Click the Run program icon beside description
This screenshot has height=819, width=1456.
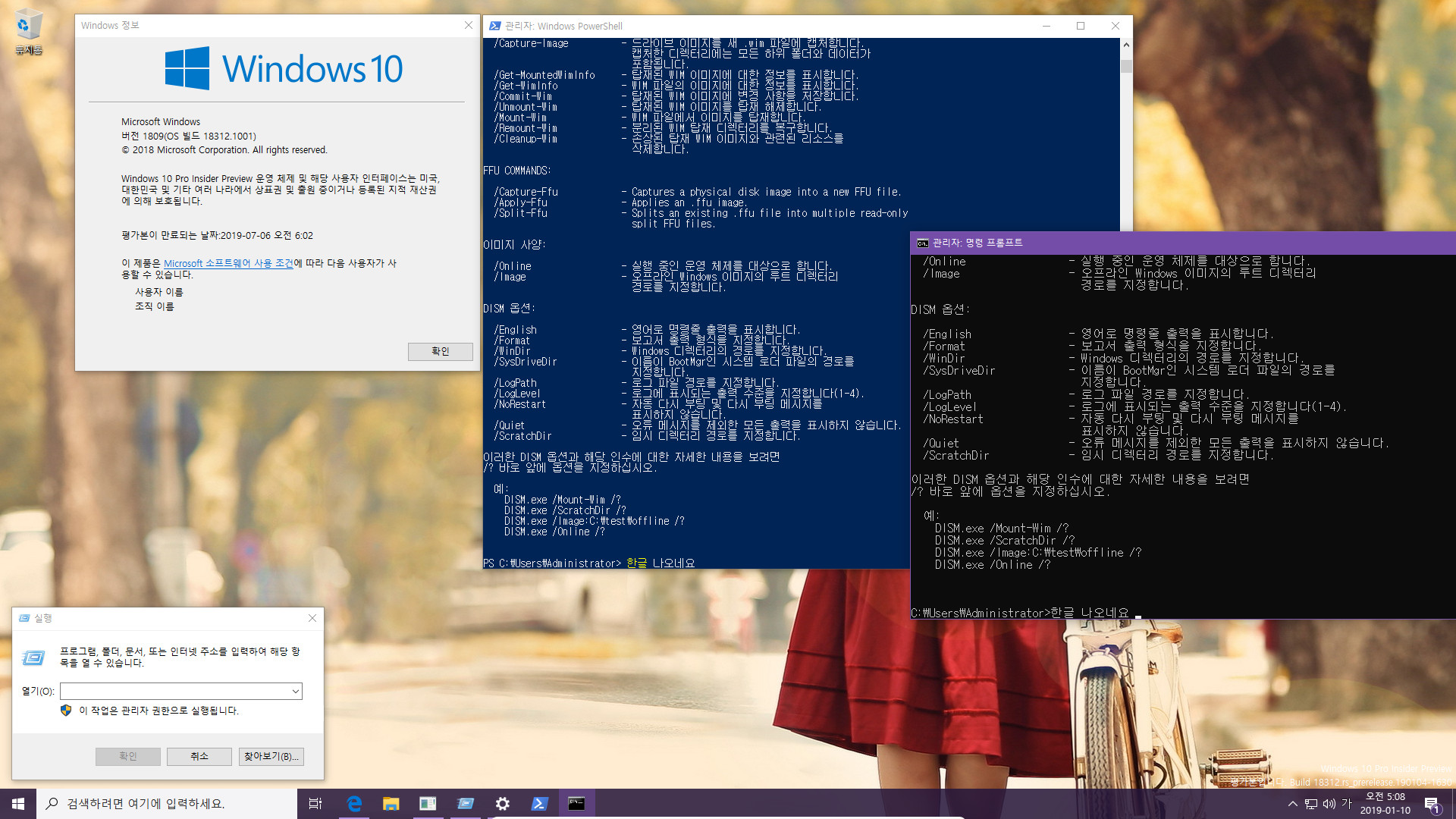click(33, 657)
